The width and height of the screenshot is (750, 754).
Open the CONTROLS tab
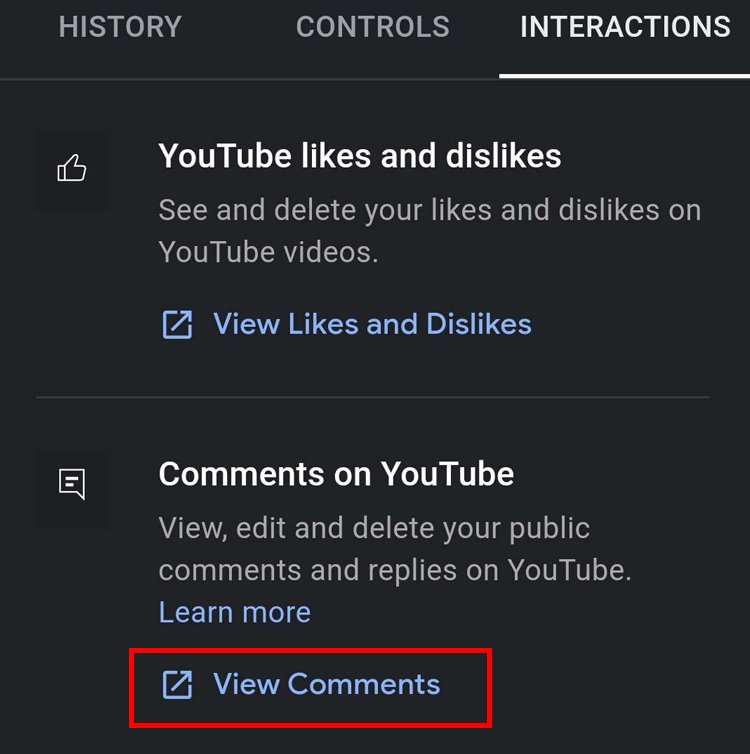pyautogui.click(x=372, y=27)
